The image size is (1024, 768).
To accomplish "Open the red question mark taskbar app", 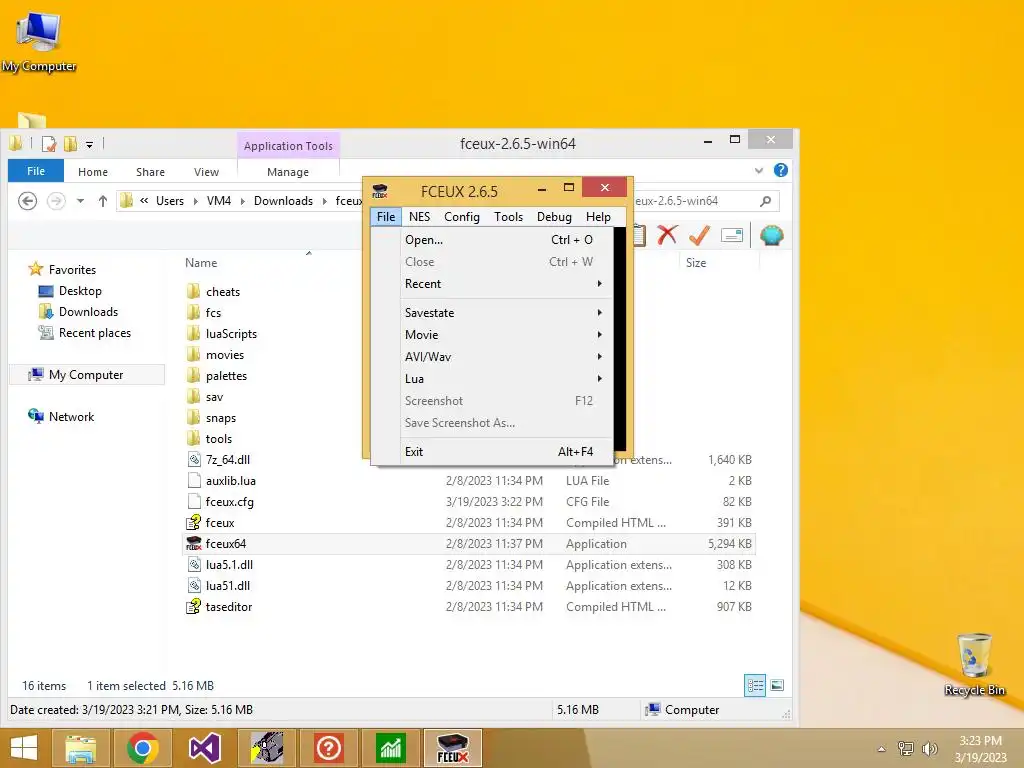I will (328, 748).
